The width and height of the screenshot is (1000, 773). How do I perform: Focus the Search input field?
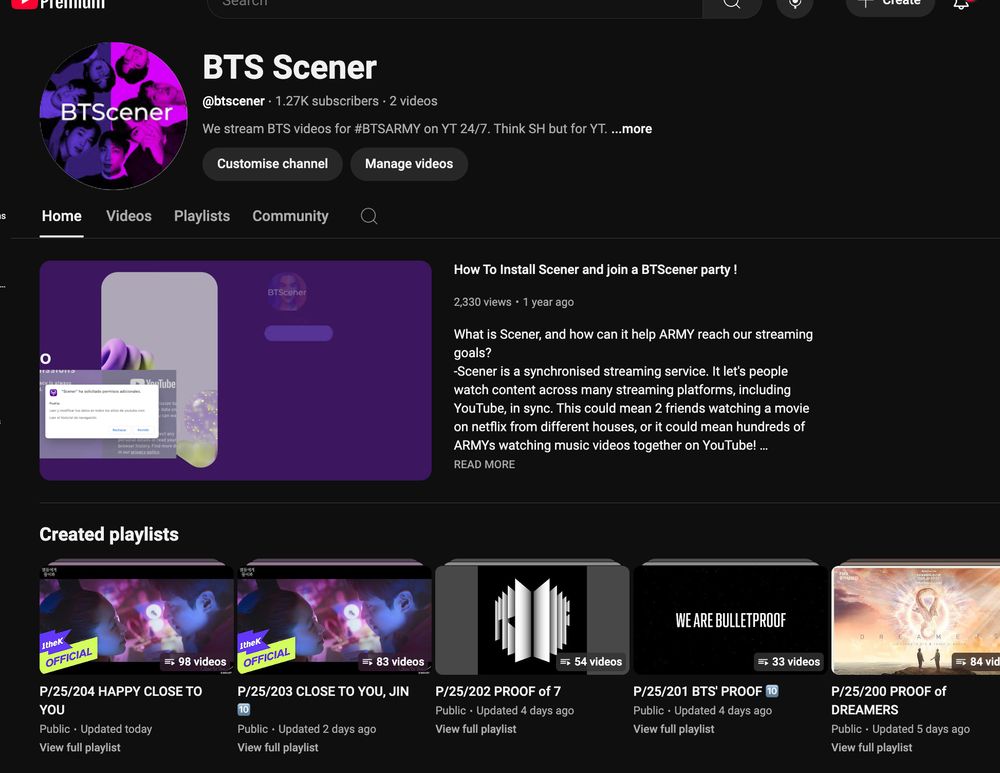pyautogui.click(x=454, y=5)
